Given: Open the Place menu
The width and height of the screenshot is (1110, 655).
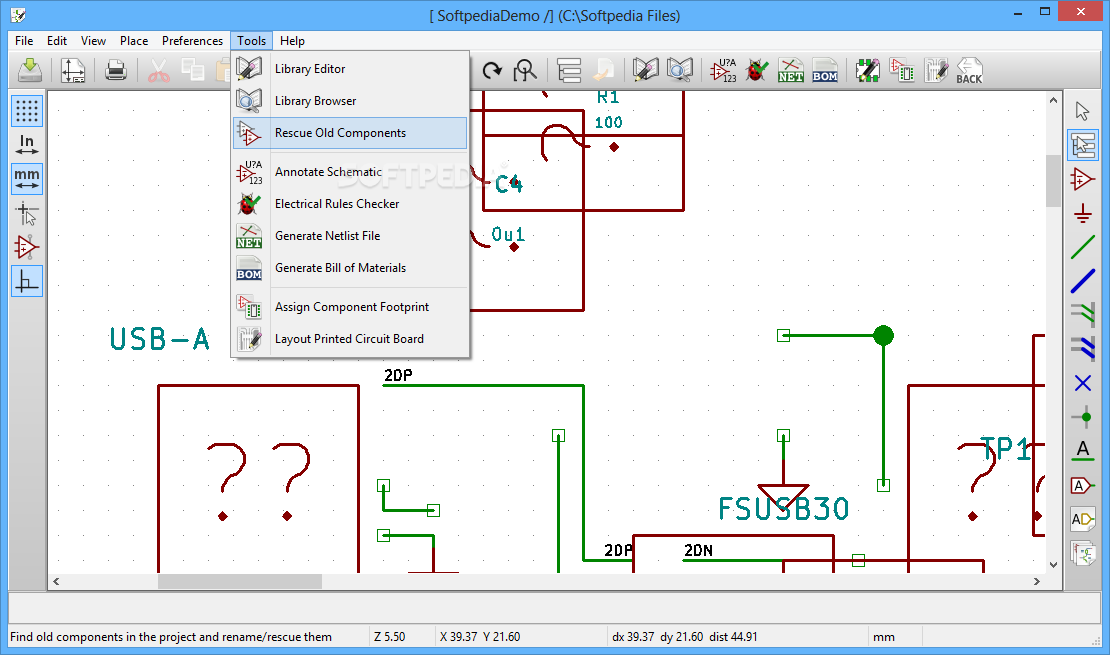Looking at the screenshot, I should coord(134,40).
